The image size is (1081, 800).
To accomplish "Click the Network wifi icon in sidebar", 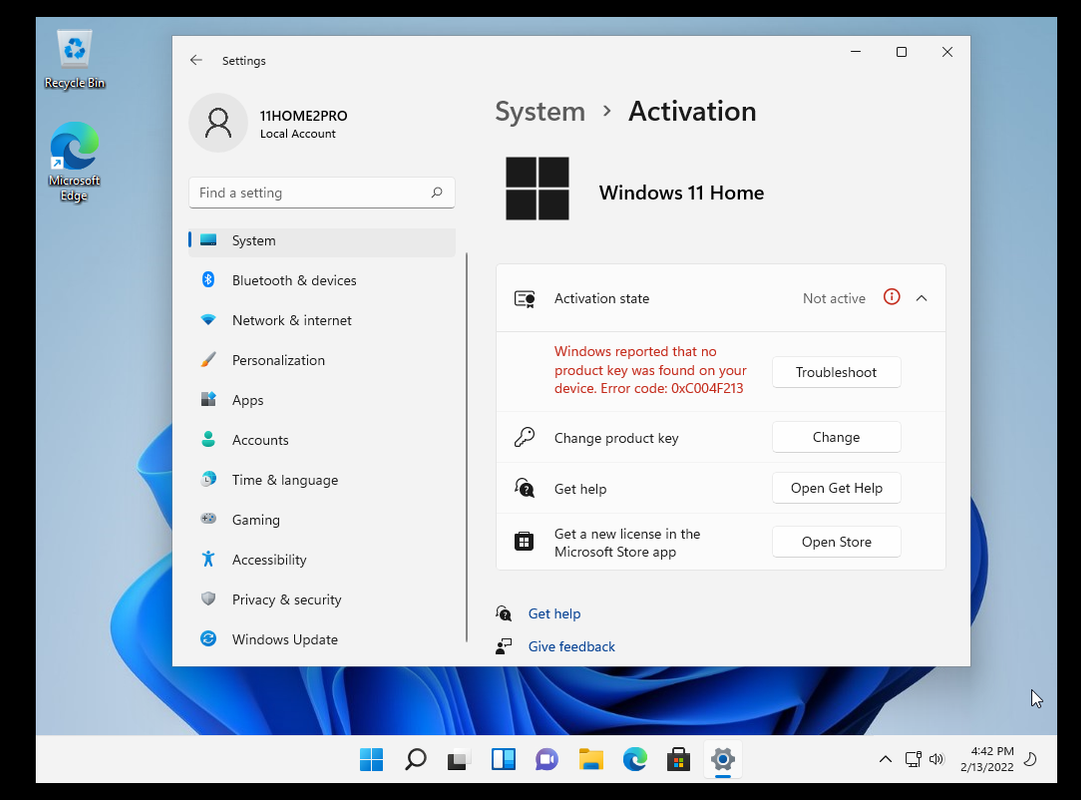I will [x=208, y=320].
